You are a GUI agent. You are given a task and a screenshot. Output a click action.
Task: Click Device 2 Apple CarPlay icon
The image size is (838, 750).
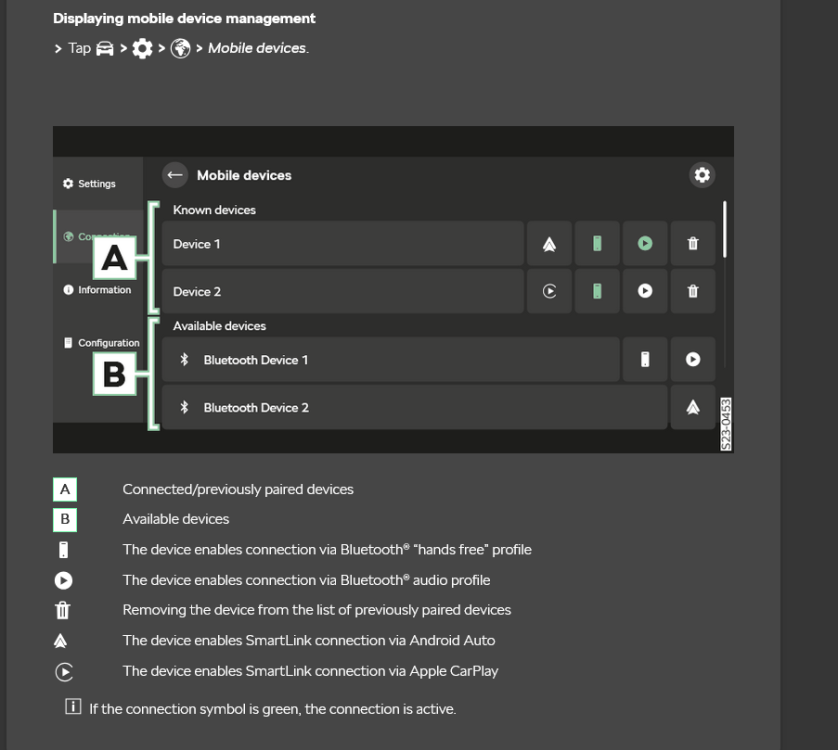point(549,291)
